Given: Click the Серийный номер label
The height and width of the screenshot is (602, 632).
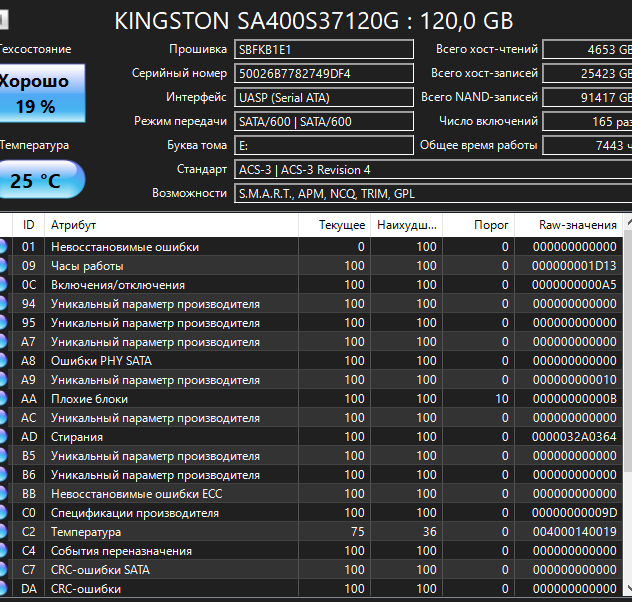Looking at the screenshot, I should (179, 73).
